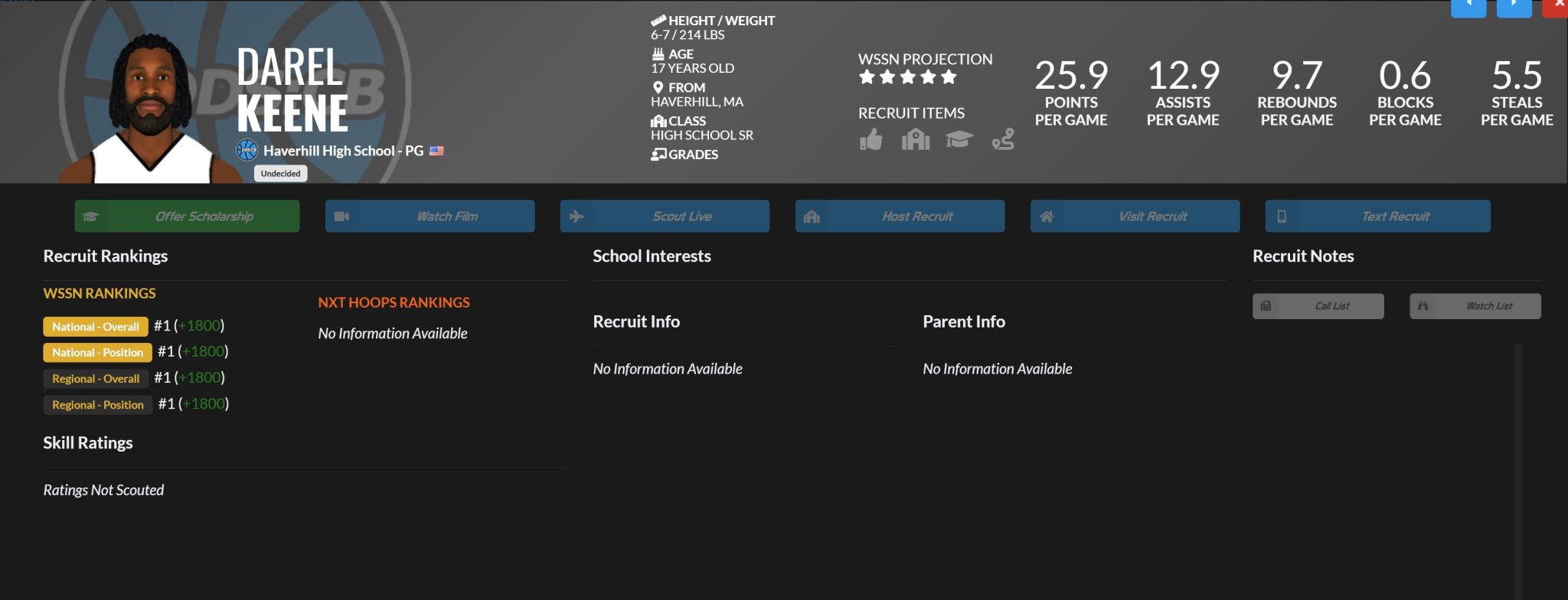Go to previous recruit with left arrow
This screenshot has width=1568, height=600.
point(1468,6)
